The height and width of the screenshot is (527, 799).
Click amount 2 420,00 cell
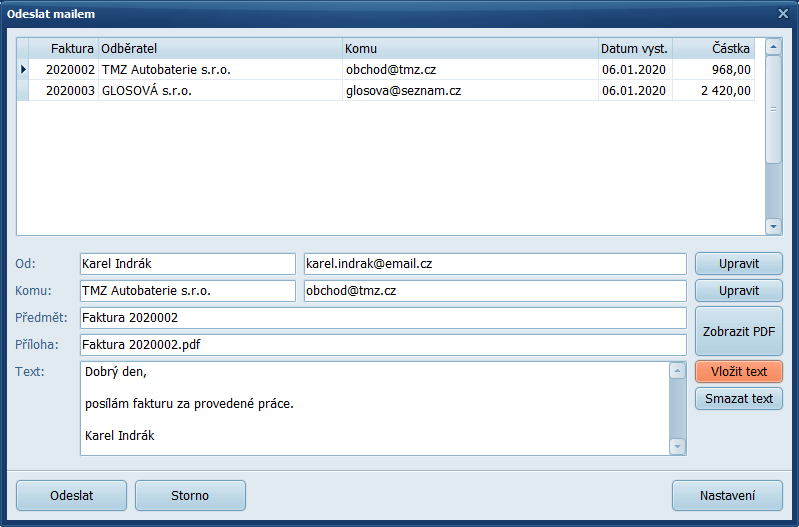pyautogui.click(x=713, y=91)
